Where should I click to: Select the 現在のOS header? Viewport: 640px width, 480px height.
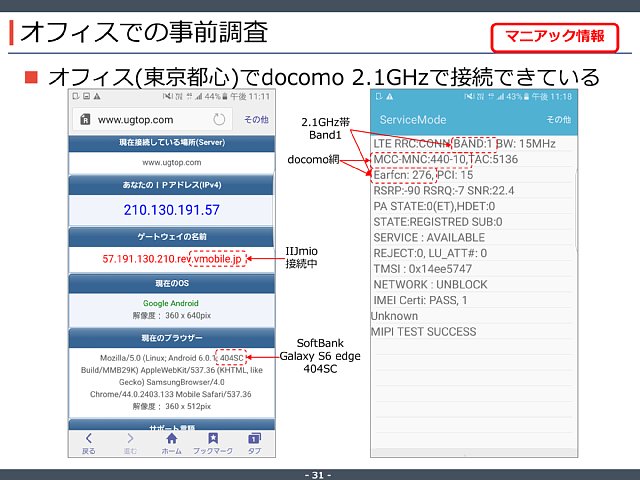click(172, 283)
